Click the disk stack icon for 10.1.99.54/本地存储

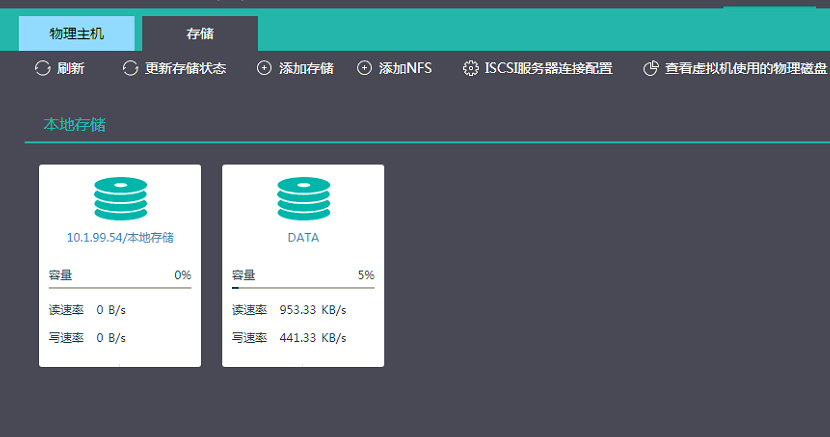[121, 198]
